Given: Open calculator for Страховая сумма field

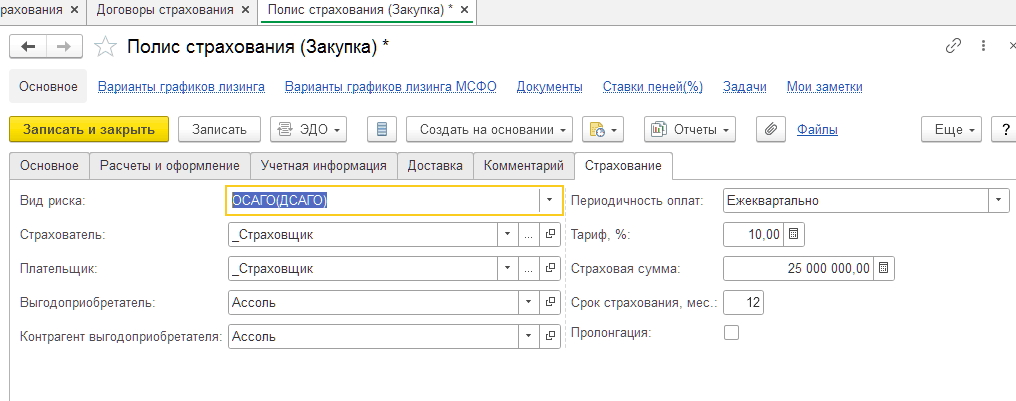Looking at the screenshot, I should click(x=884, y=268).
